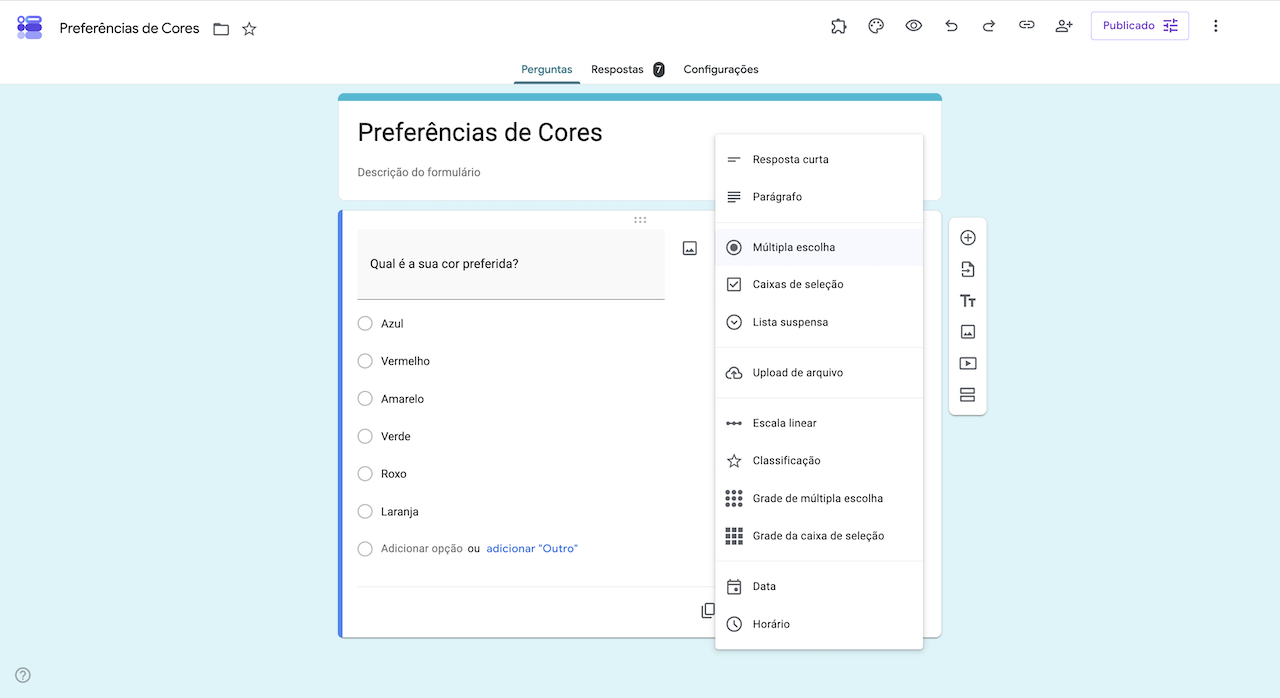Add a new question from side toolbar

(967, 238)
